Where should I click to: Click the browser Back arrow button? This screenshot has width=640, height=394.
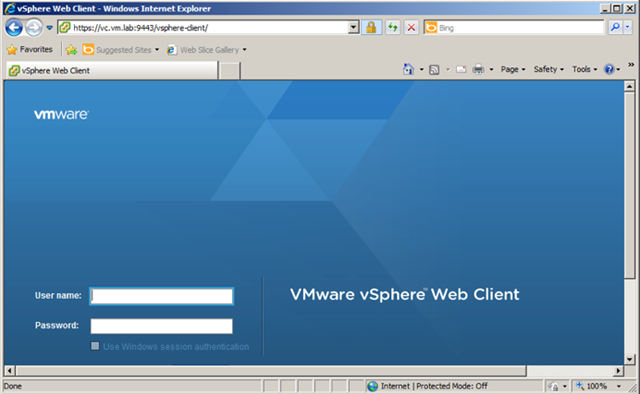tap(14, 28)
